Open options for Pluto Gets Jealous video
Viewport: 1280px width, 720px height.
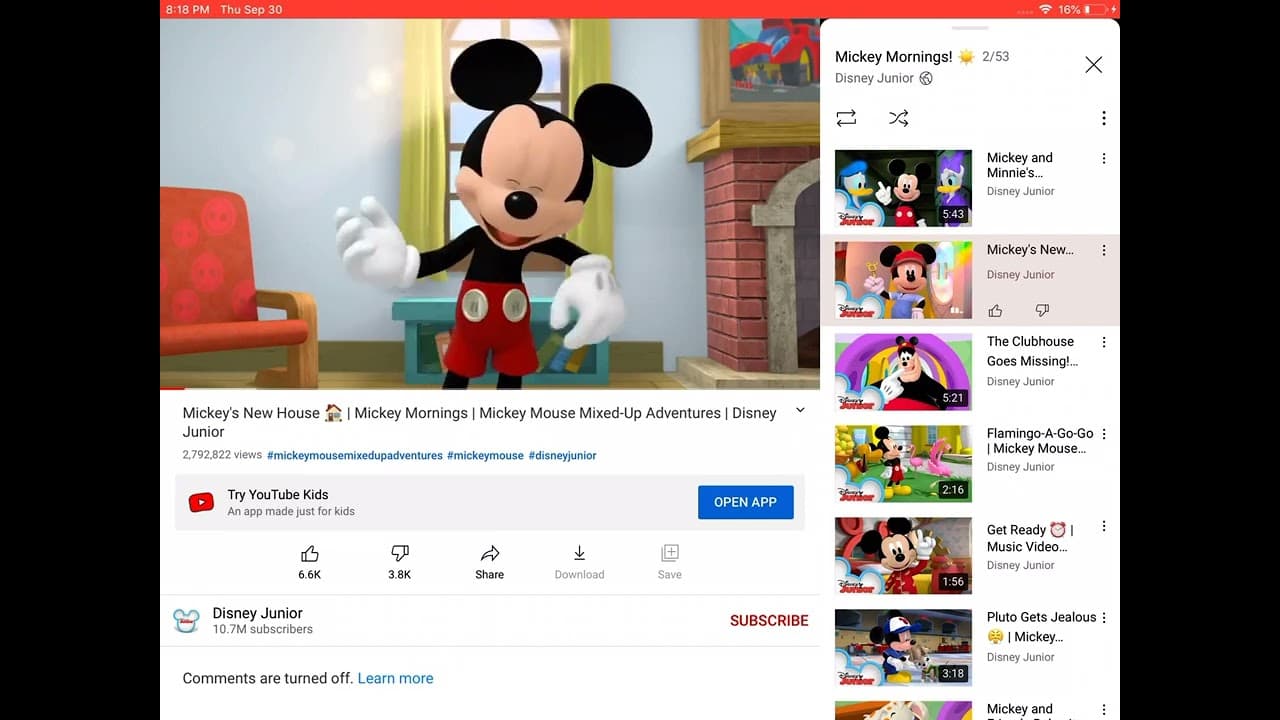coord(1104,618)
